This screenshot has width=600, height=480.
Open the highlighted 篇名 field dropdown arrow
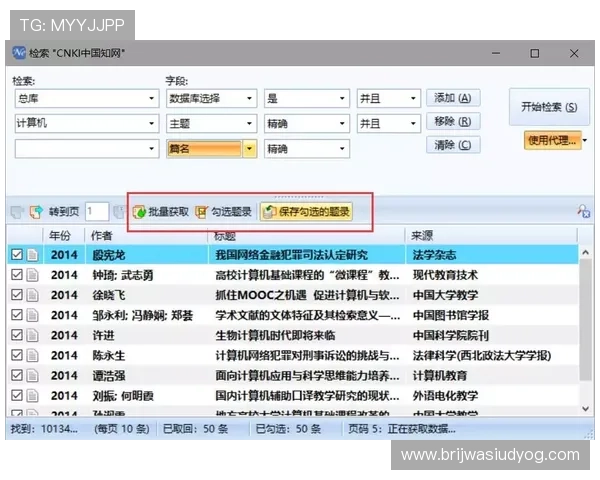point(249,149)
